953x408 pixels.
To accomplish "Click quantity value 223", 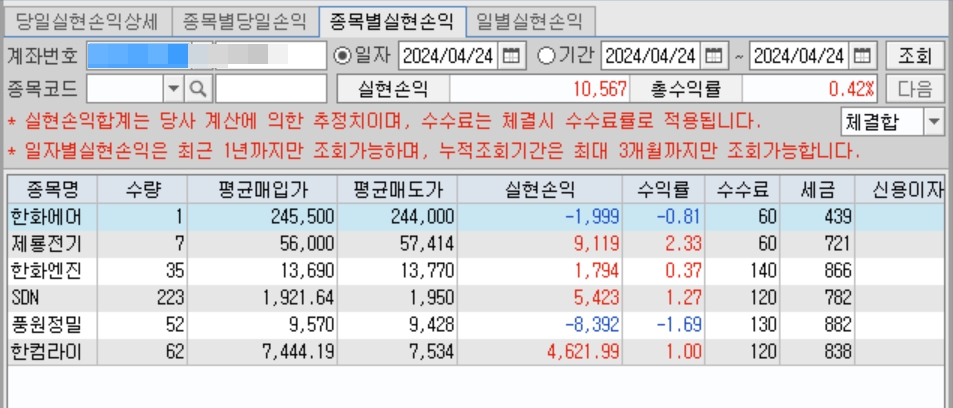I will 170,298.
